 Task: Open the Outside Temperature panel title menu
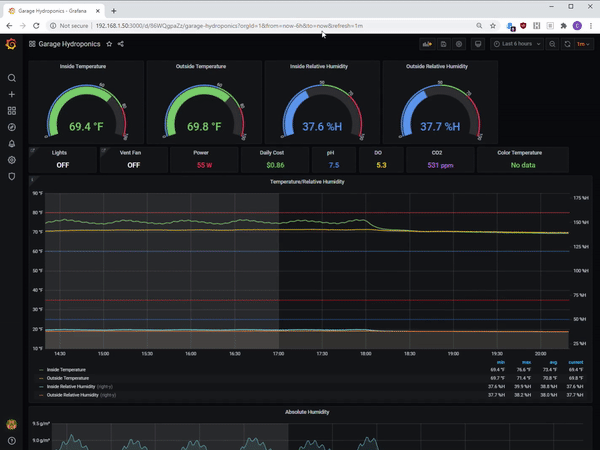tap(201, 66)
